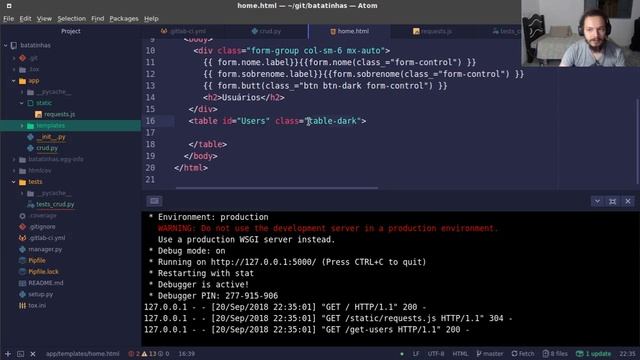This screenshot has height=360, width=640.
Task: Open the Help menu
Action: click(151, 19)
